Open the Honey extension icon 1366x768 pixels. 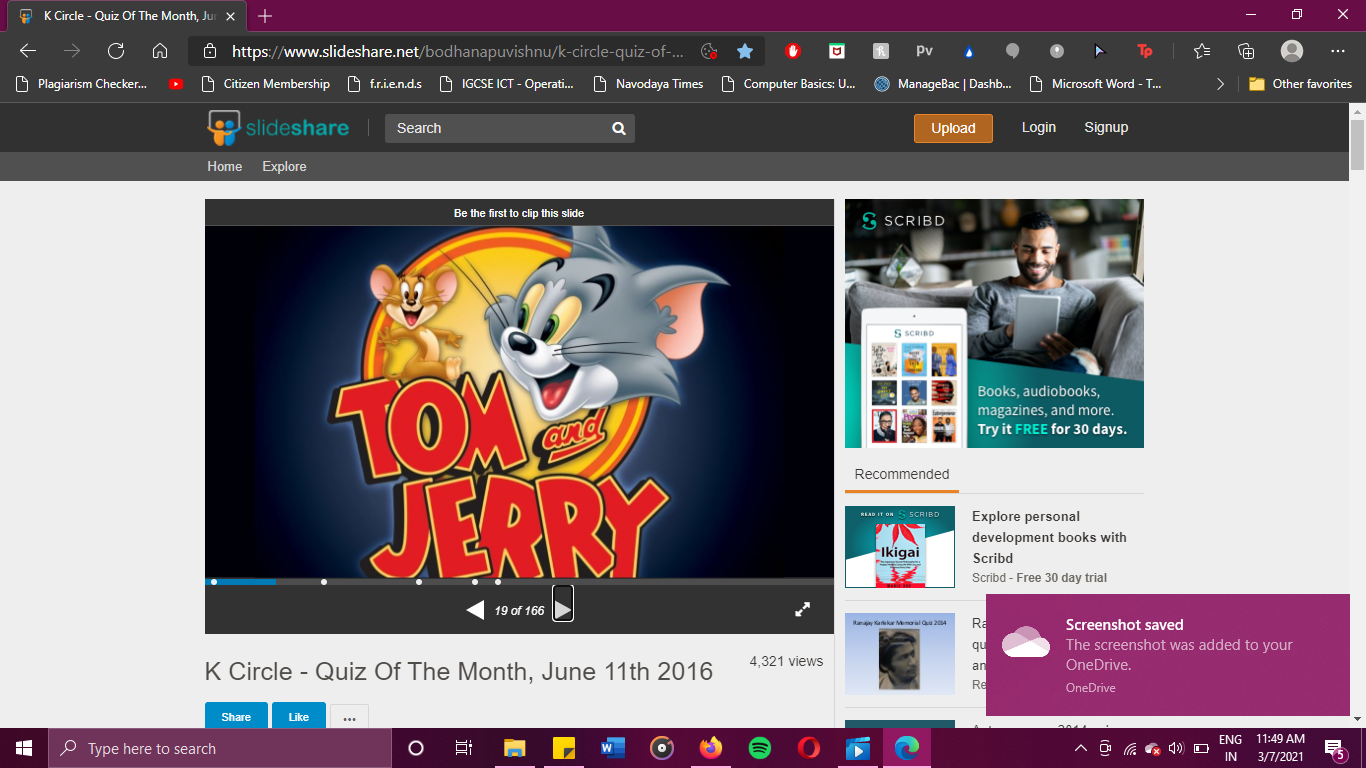[x=881, y=51]
